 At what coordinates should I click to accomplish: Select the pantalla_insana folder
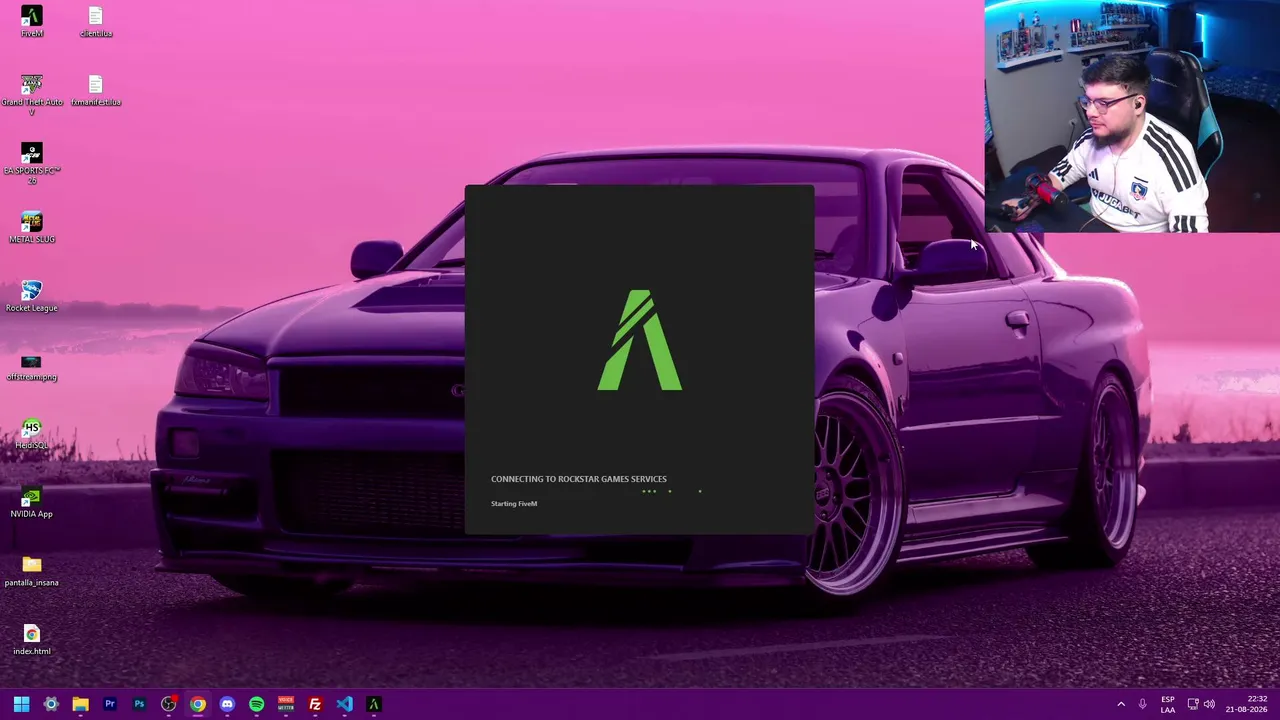point(32,572)
